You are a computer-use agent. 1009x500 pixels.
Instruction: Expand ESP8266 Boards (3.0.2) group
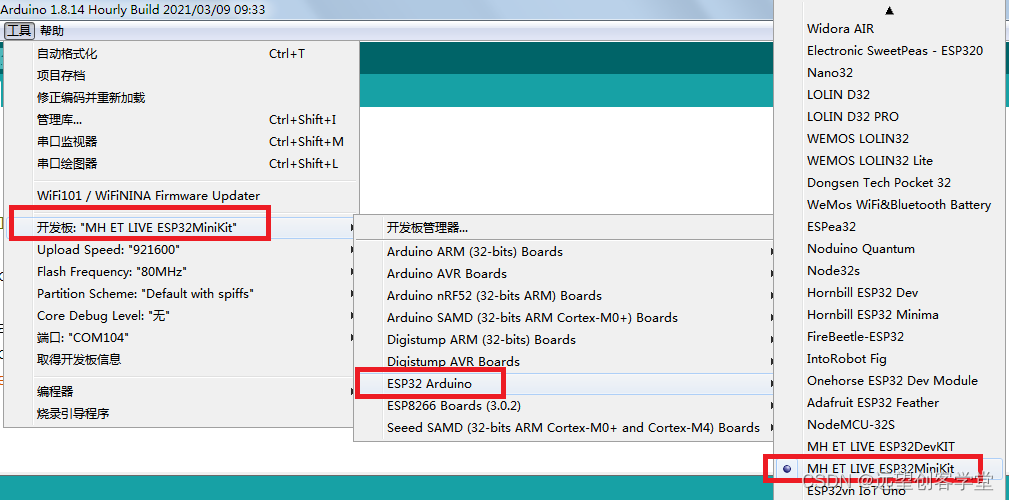(x=565, y=405)
